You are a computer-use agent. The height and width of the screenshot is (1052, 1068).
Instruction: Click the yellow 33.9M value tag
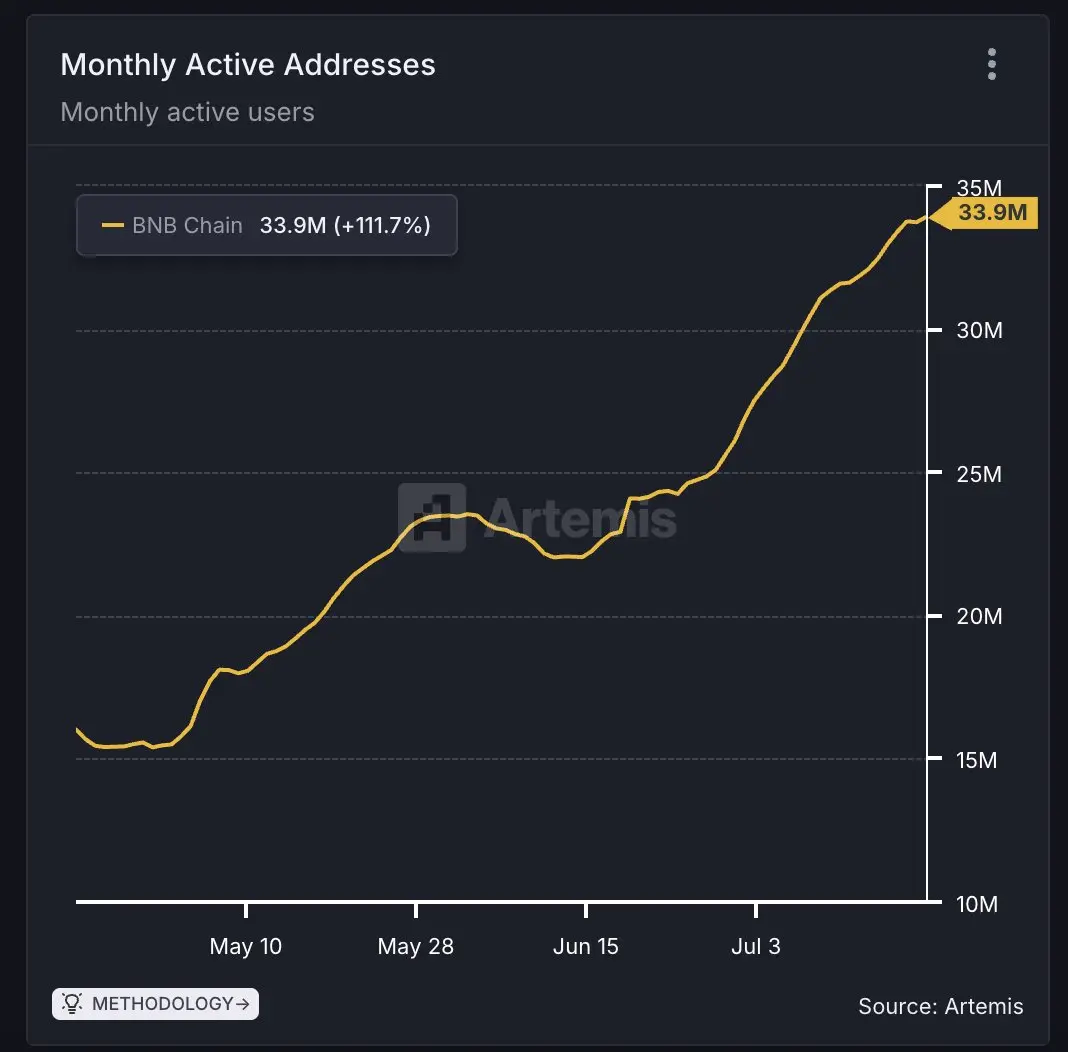click(x=984, y=213)
